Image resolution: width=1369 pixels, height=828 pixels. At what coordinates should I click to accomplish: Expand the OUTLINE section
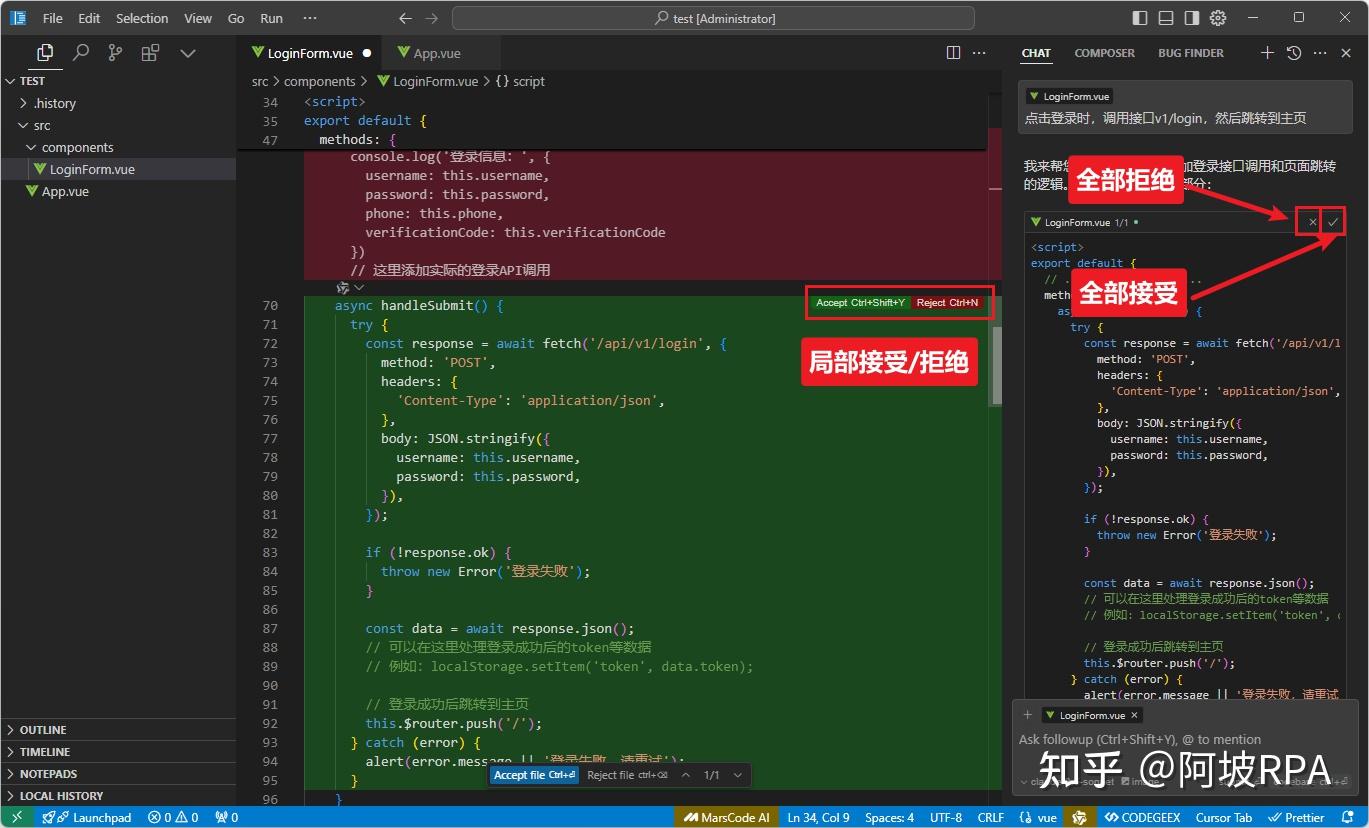pyautogui.click(x=43, y=730)
